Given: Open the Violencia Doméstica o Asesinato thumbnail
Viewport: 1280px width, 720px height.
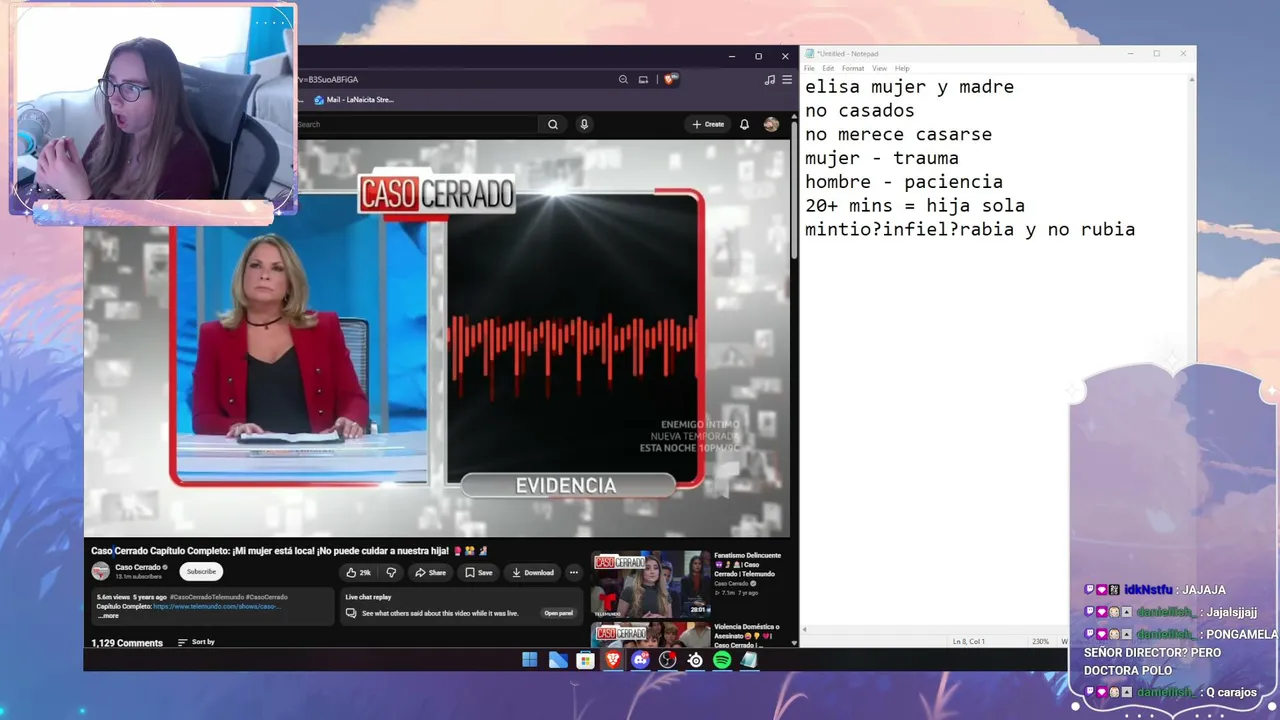Looking at the screenshot, I should pos(650,634).
